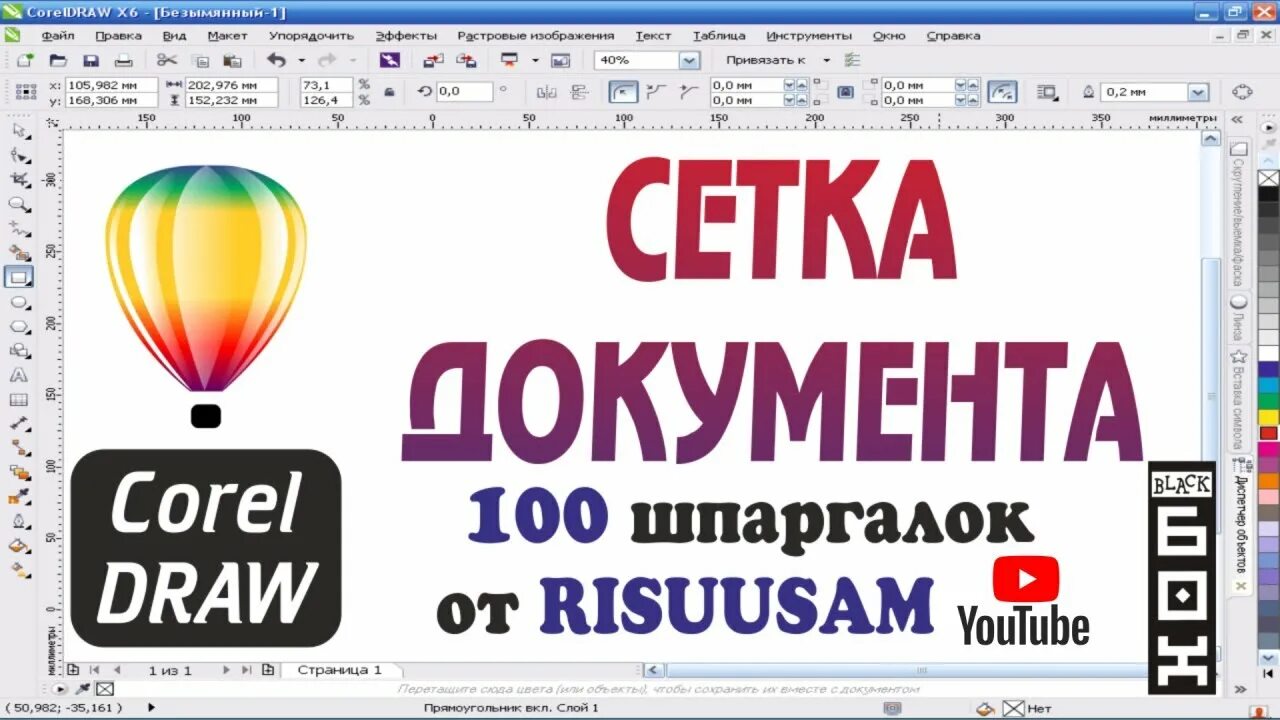Select the Interactive Fill tool
The width and height of the screenshot is (1280, 720).
click(x=20, y=570)
